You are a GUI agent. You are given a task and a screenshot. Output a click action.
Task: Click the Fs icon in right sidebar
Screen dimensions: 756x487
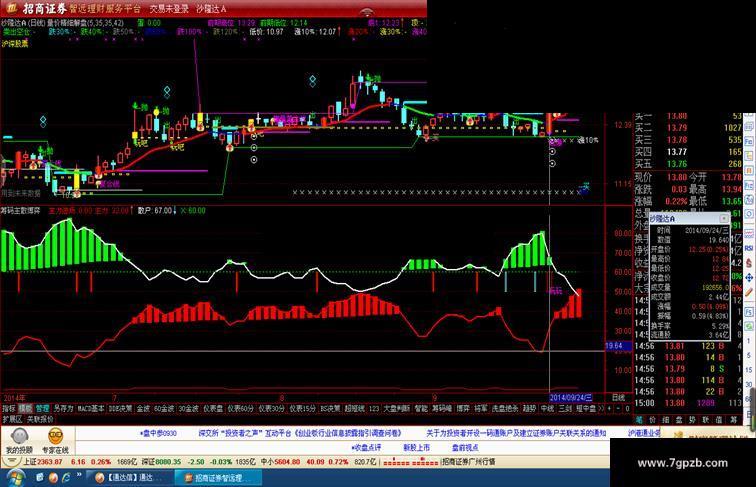coord(749,311)
